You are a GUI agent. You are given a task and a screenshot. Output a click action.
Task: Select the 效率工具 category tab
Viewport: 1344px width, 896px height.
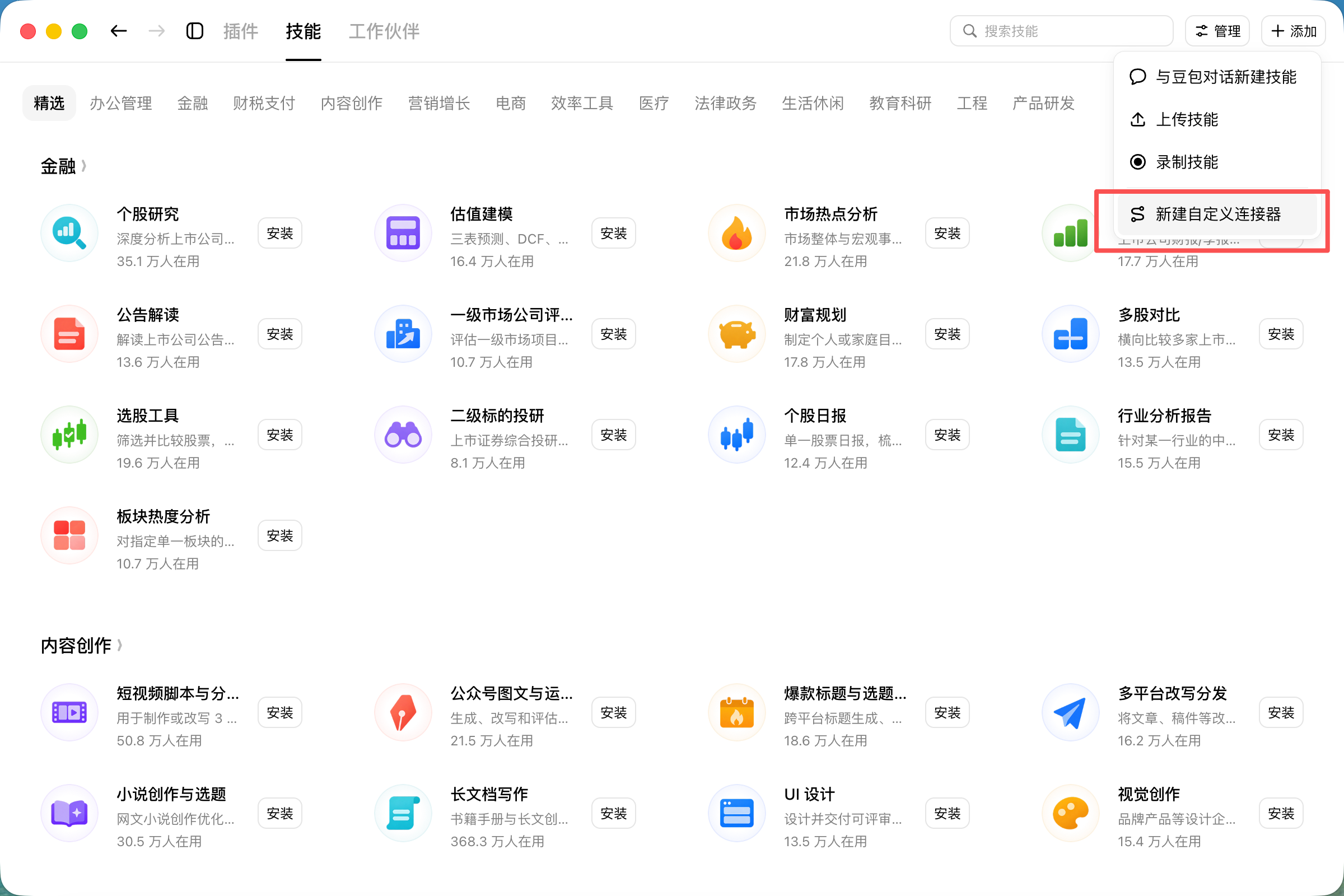pyautogui.click(x=582, y=103)
